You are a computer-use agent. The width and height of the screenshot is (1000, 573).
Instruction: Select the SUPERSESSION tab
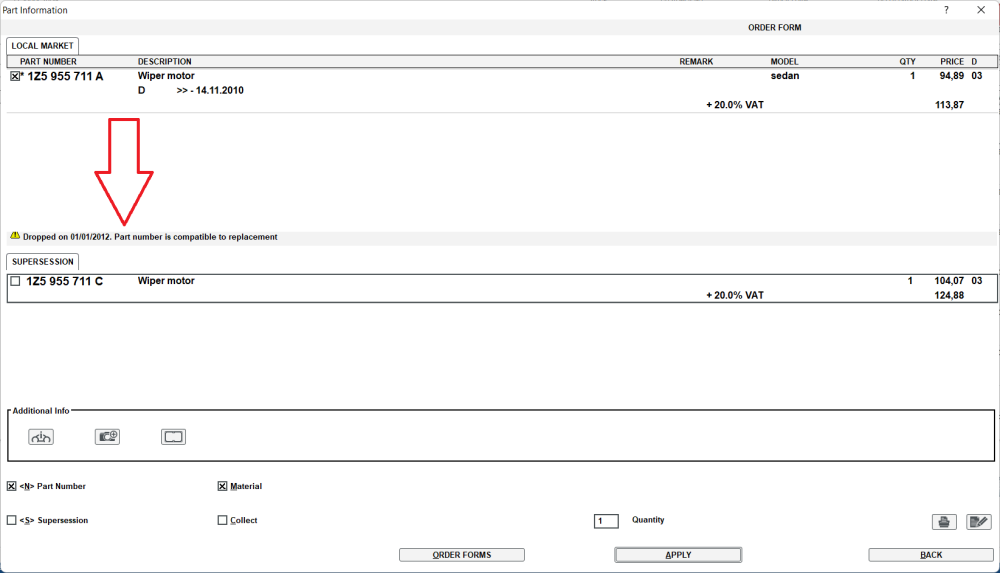coord(43,262)
